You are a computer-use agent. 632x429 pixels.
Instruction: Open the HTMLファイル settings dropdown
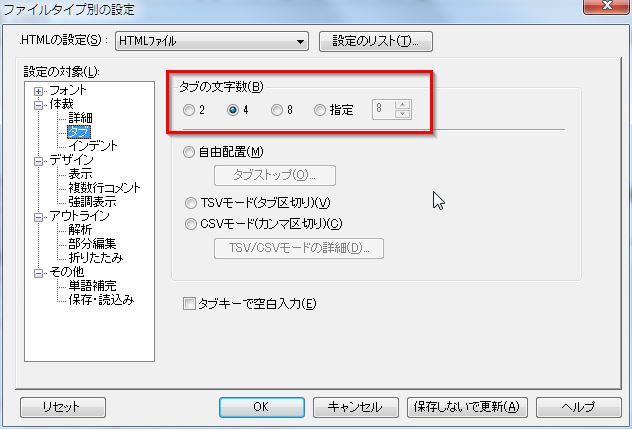tap(300, 42)
